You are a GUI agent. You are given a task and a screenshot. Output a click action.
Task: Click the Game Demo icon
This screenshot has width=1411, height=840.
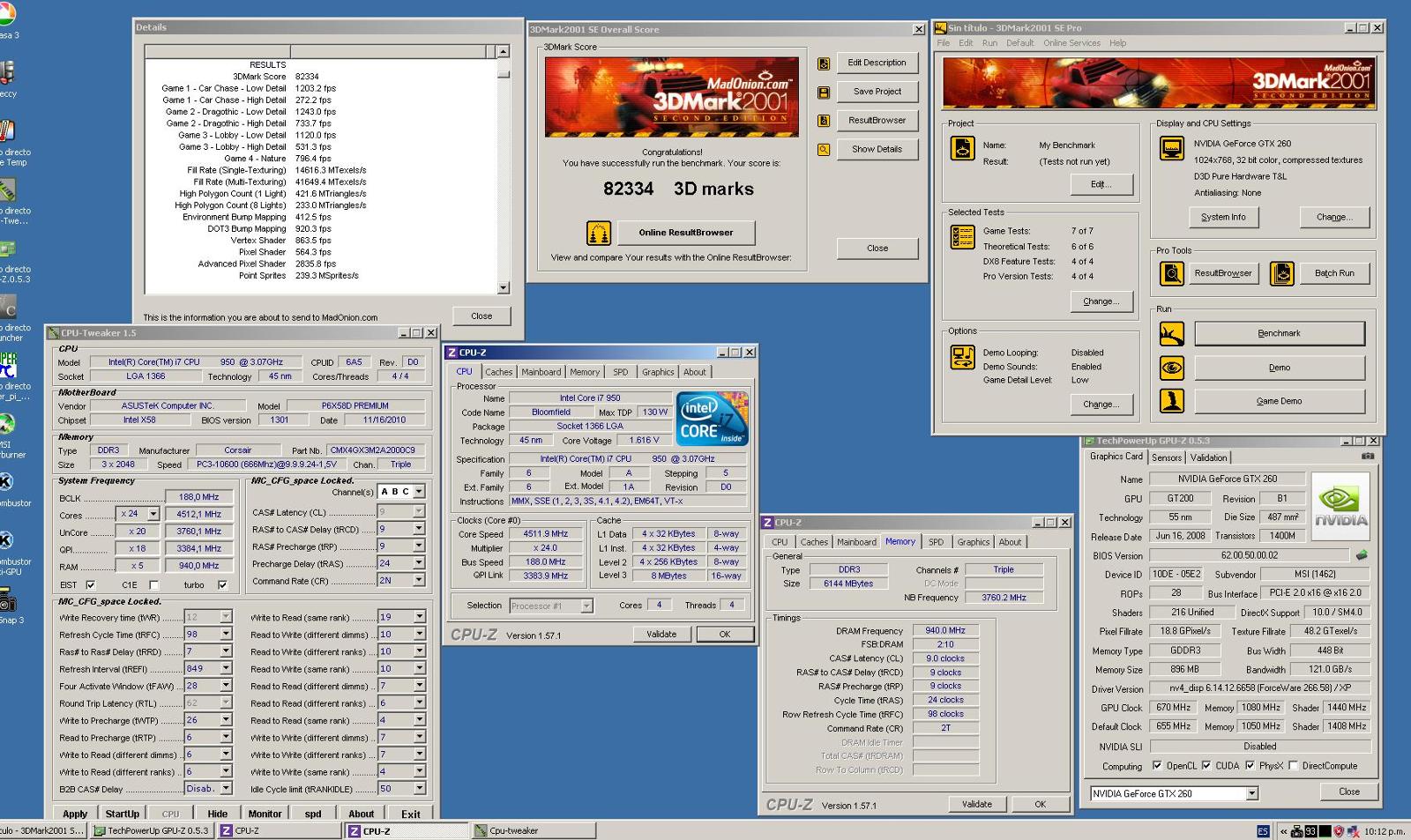tap(1172, 401)
